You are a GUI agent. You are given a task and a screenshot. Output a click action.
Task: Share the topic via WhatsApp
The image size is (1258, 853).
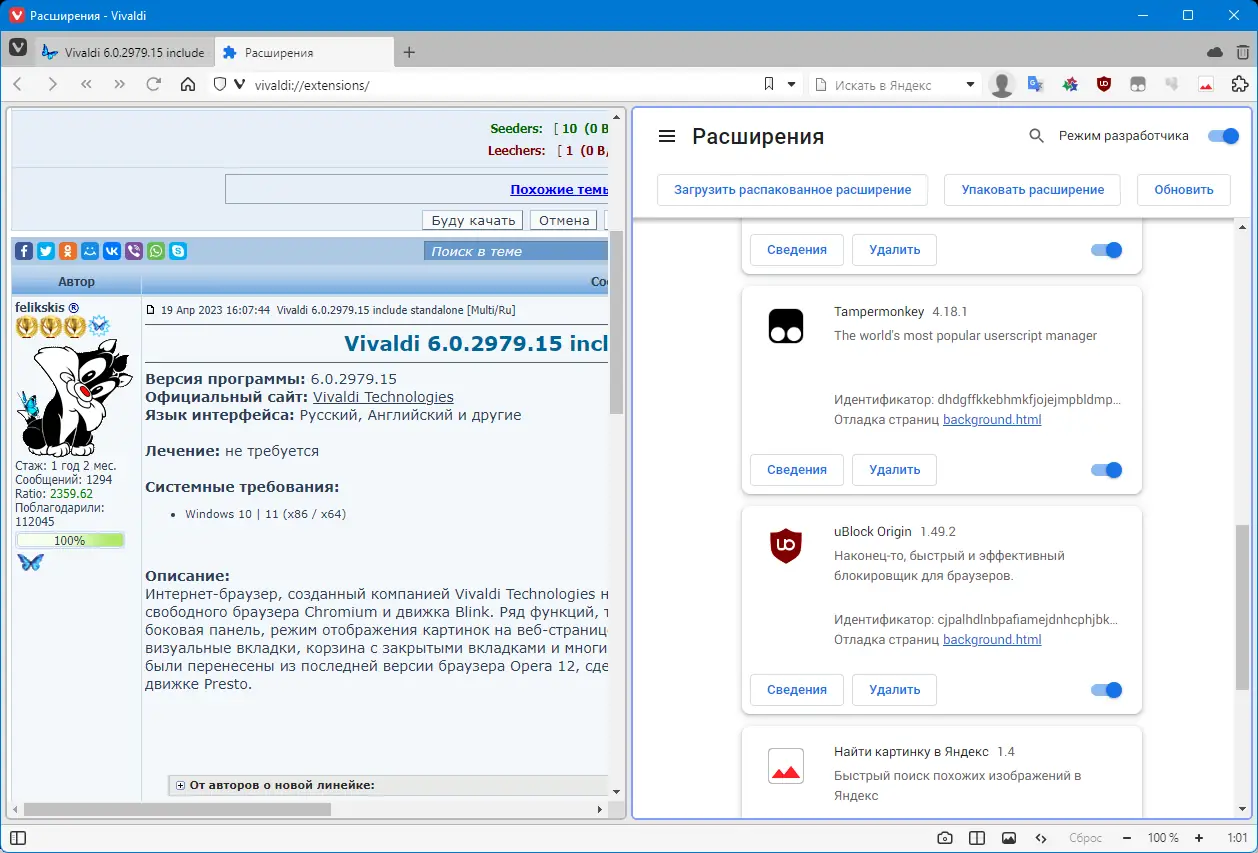156,251
